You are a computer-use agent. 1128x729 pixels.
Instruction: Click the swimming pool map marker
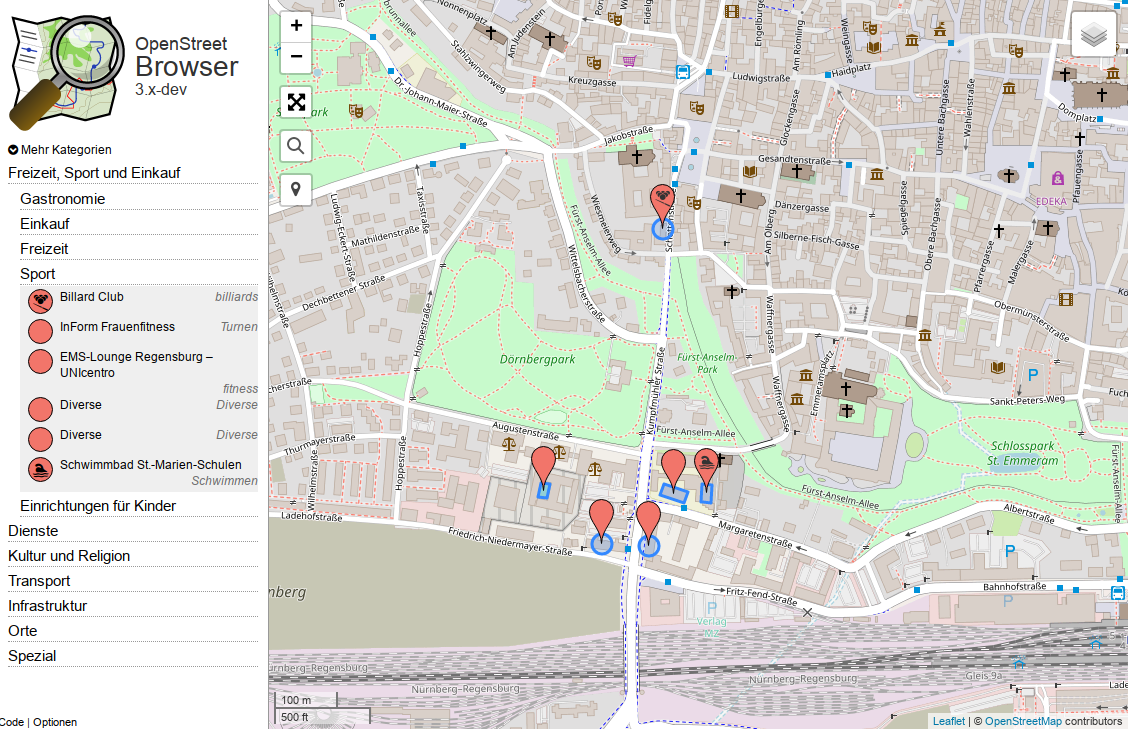click(x=706, y=465)
